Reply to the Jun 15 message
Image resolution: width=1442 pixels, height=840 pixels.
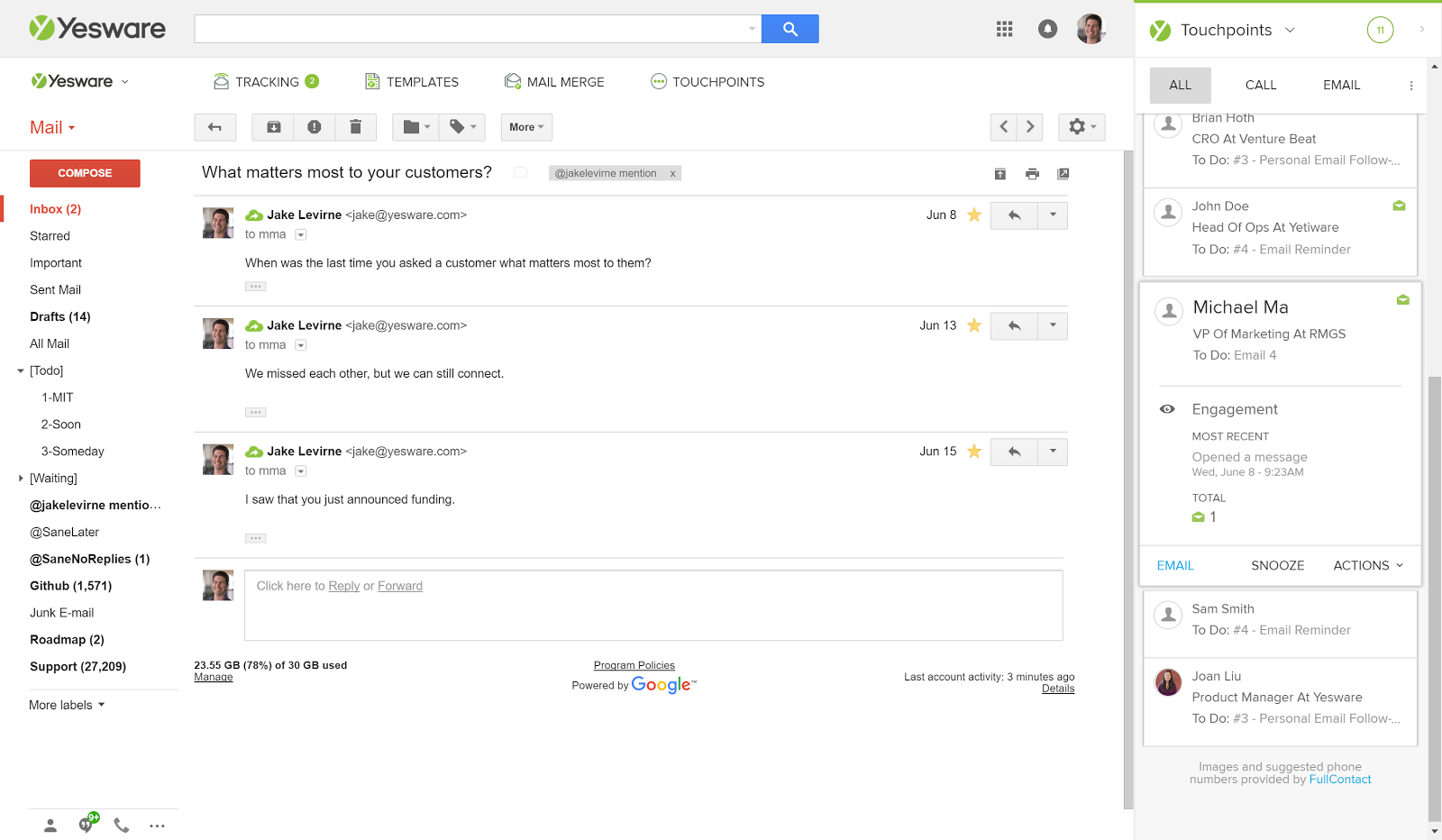pyautogui.click(x=1014, y=452)
